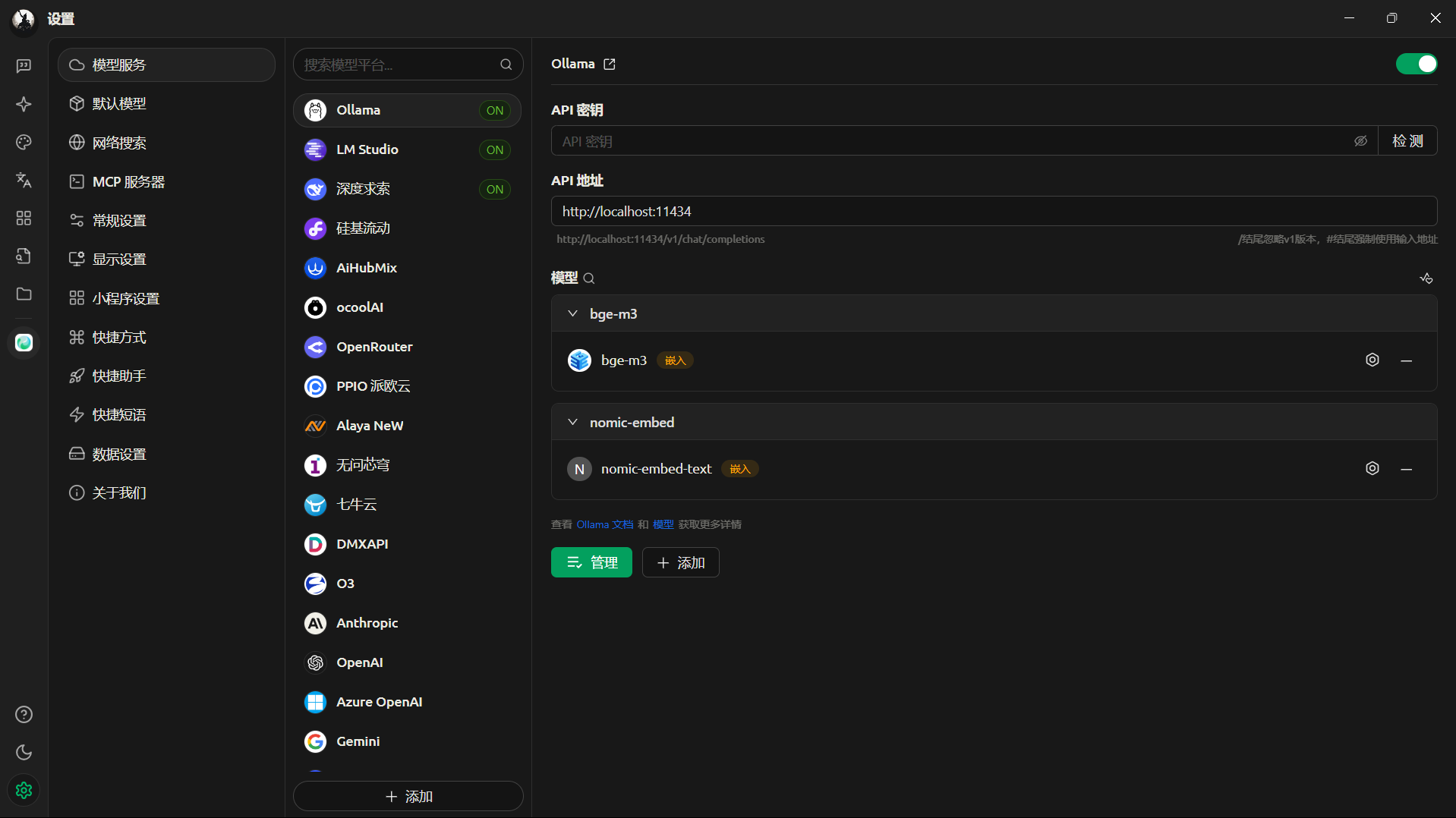
Task: Open the 模型 details link
Action: click(663, 524)
